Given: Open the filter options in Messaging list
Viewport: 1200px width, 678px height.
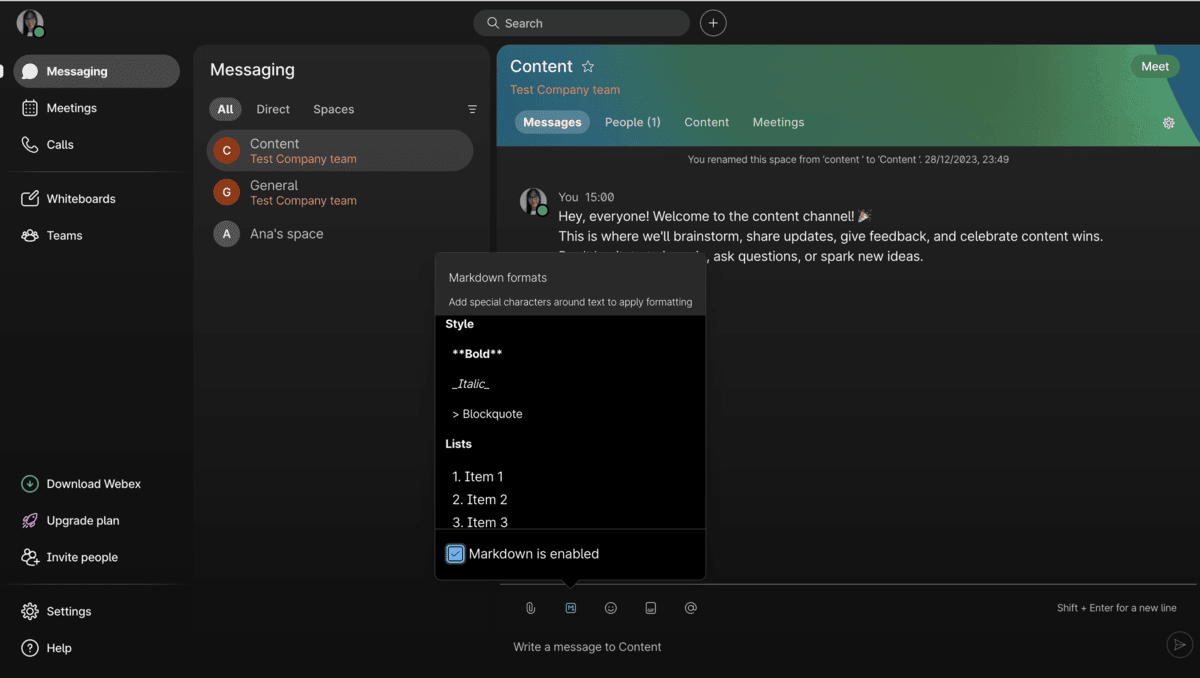Looking at the screenshot, I should tap(472, 109).
